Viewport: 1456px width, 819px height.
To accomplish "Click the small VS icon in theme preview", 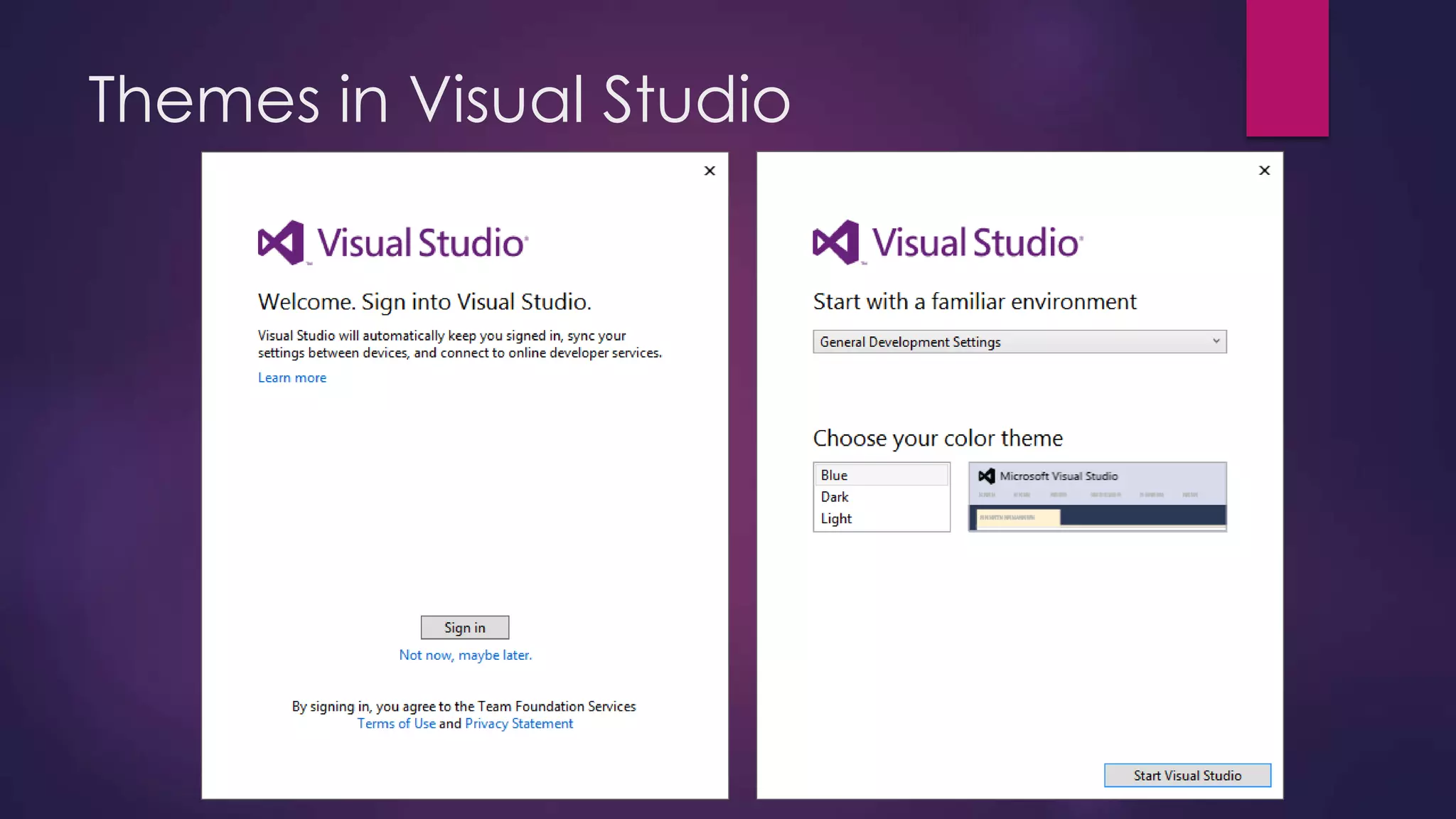I will (986, 476).
